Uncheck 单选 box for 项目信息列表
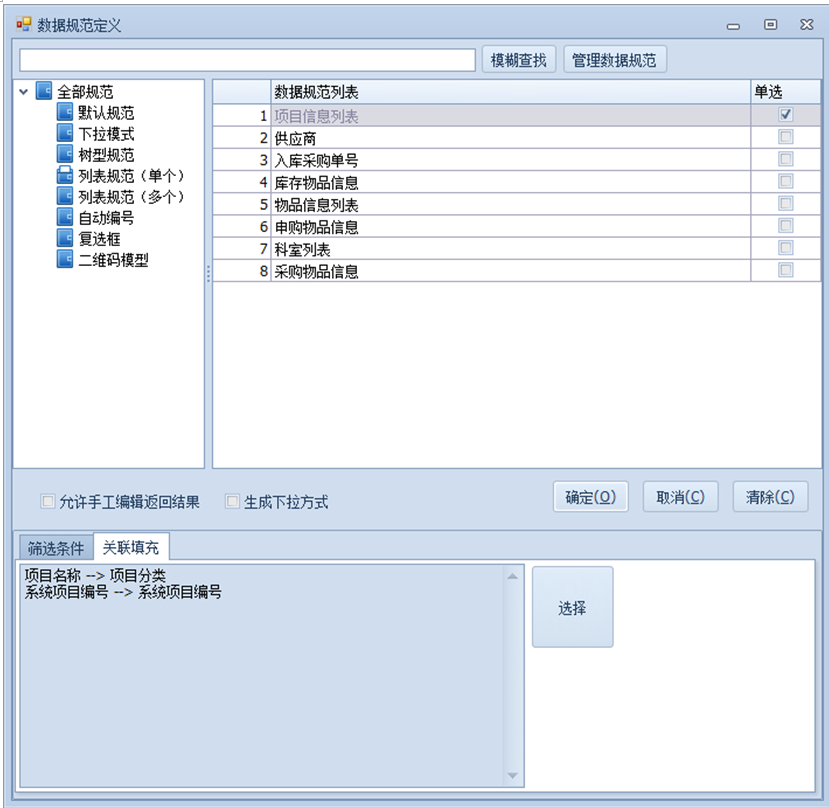This screenshot has height=808, width=829. pyautogui.click(x=786, y=115)
